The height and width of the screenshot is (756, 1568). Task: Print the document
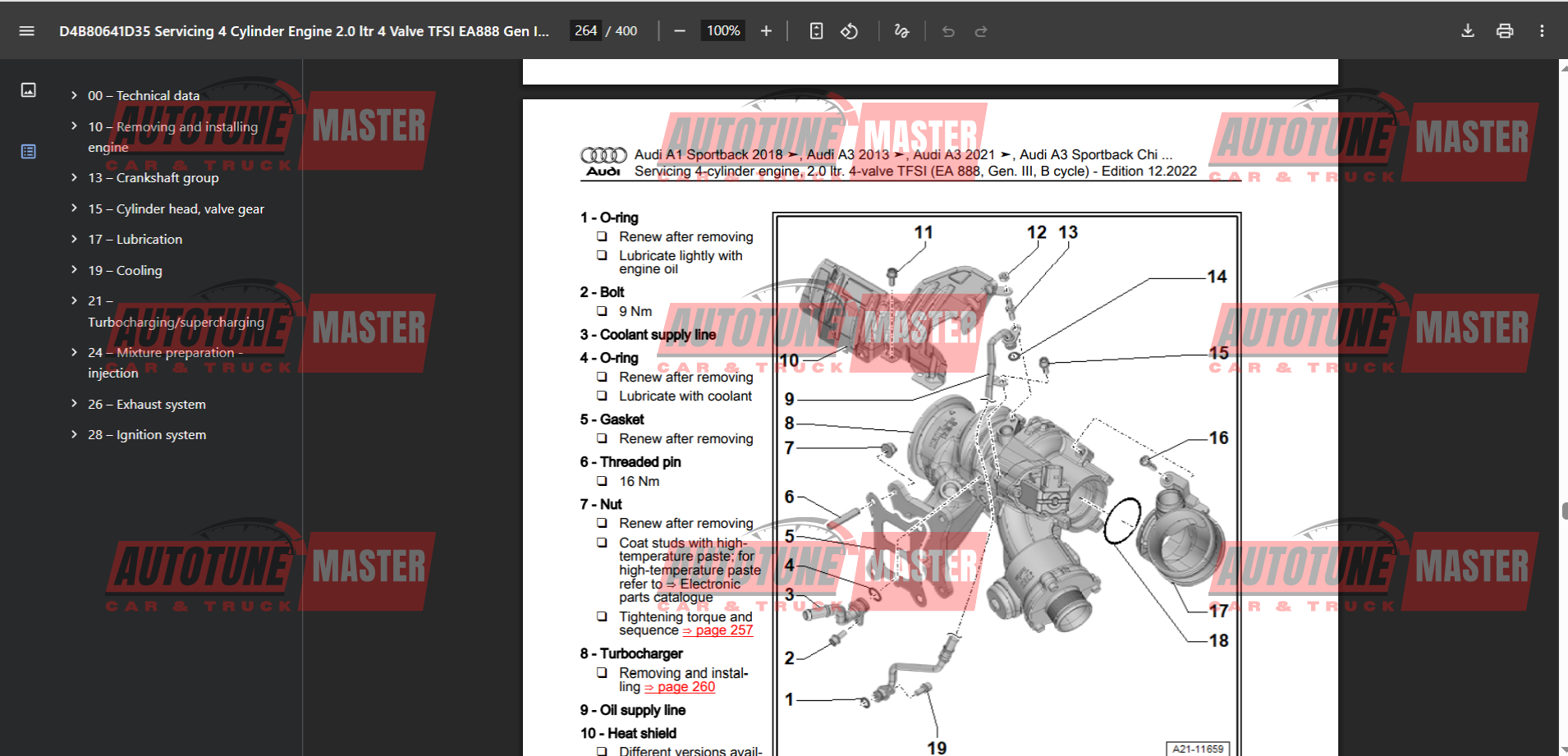click(1505, 31)
